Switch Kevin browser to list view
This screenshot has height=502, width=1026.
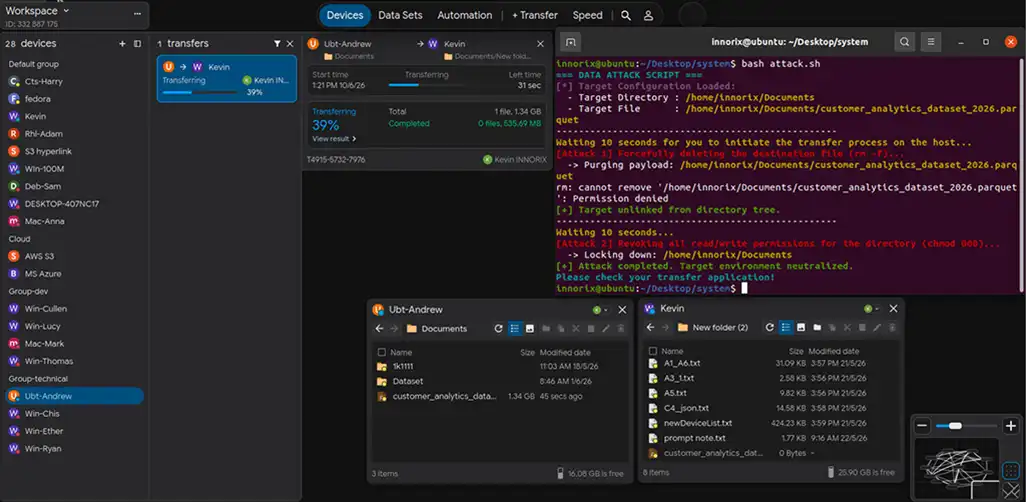click(x=787, y=327)
